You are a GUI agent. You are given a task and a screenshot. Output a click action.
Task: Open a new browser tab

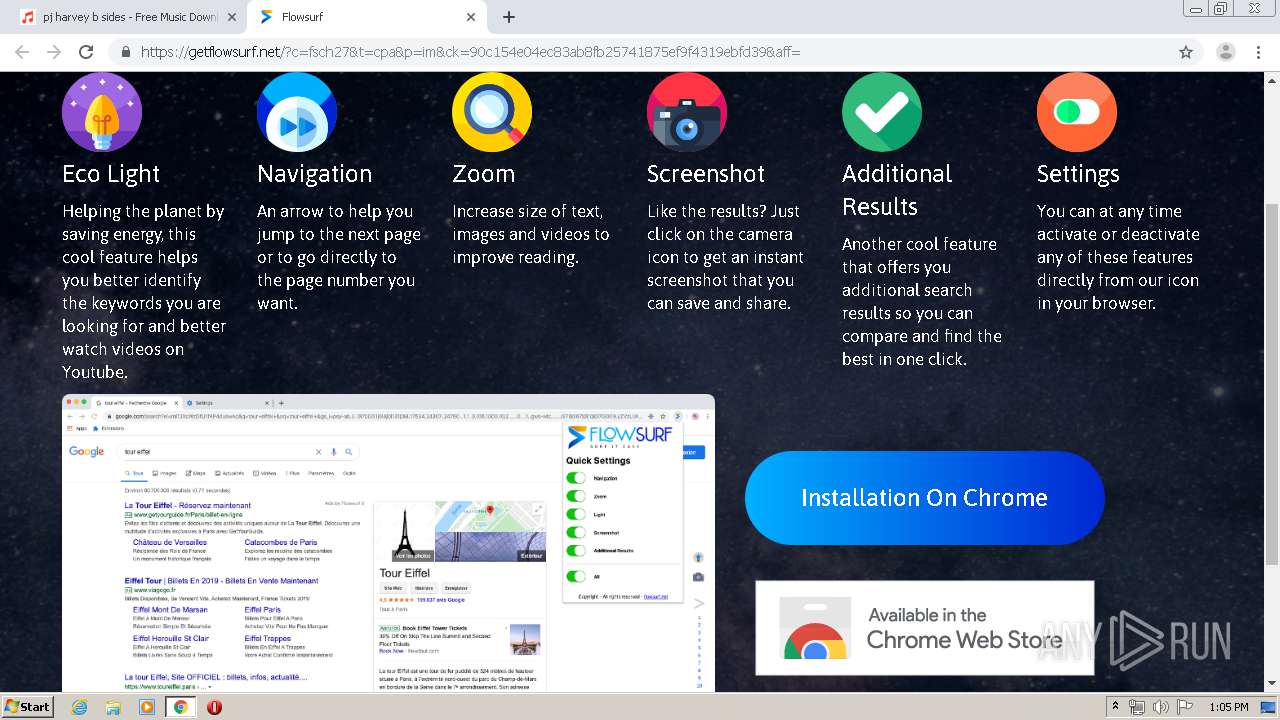coord(509,17)
